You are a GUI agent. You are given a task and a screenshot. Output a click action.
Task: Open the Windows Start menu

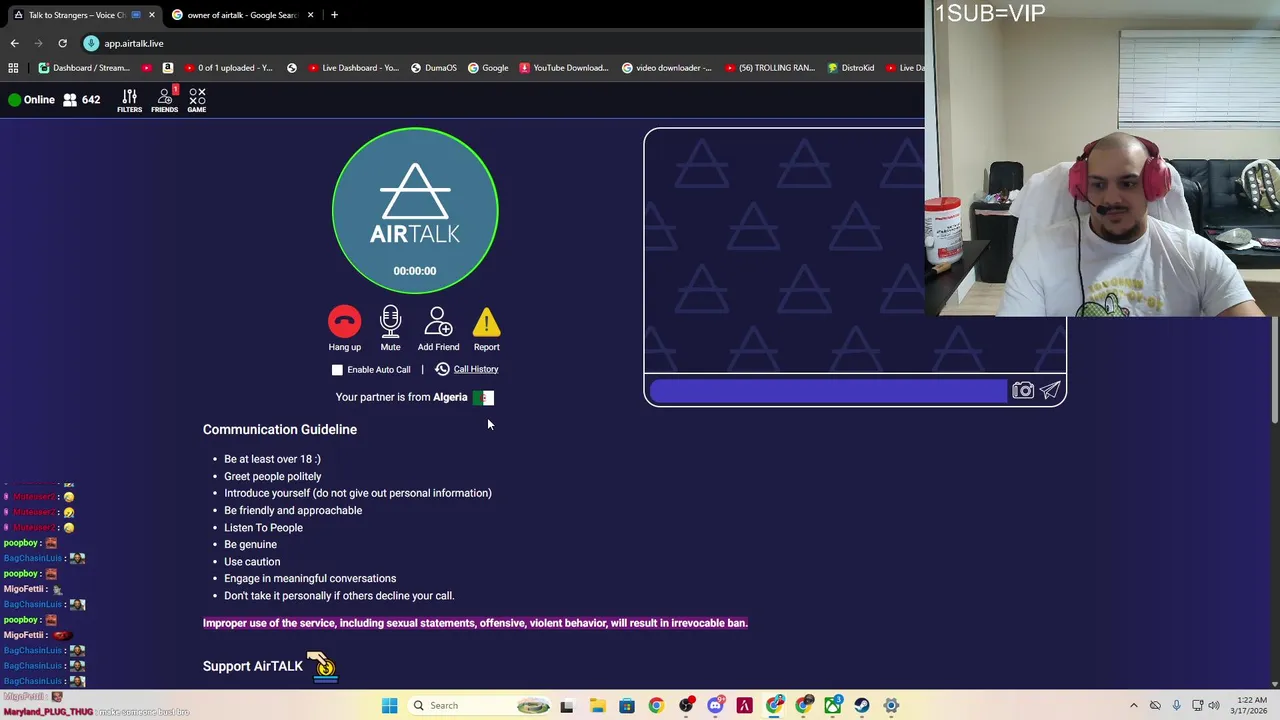390,706
